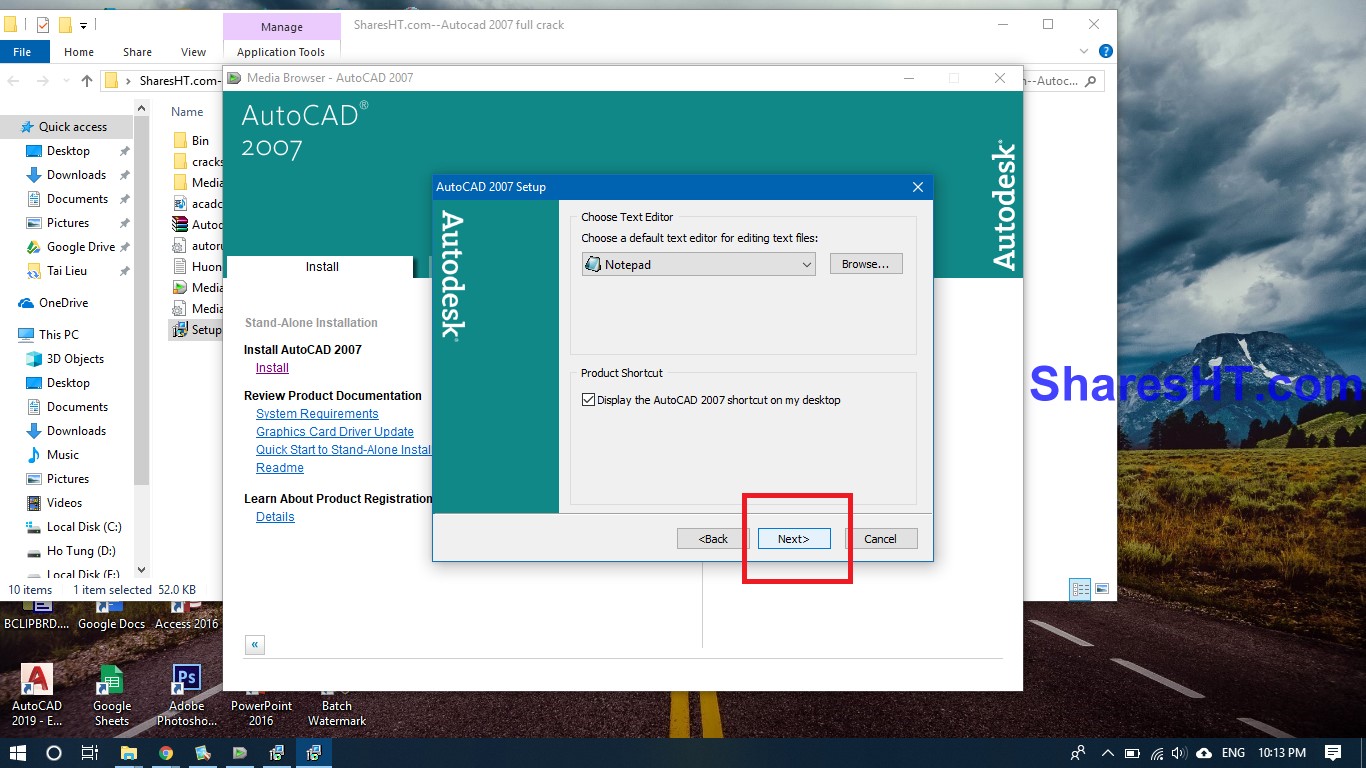Open the File menu in File Explorer
The width and height of the screenshot is (1366, 768).
[22, 52]
